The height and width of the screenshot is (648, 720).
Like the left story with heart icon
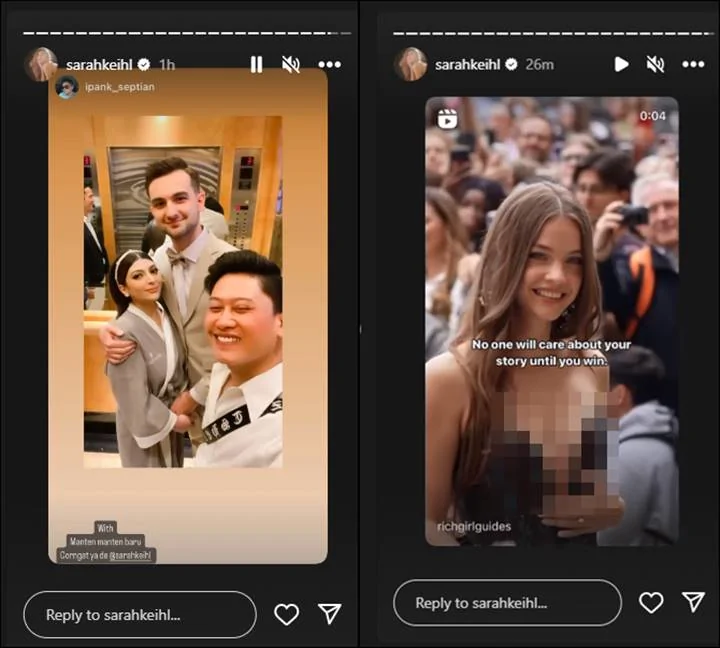286,614
